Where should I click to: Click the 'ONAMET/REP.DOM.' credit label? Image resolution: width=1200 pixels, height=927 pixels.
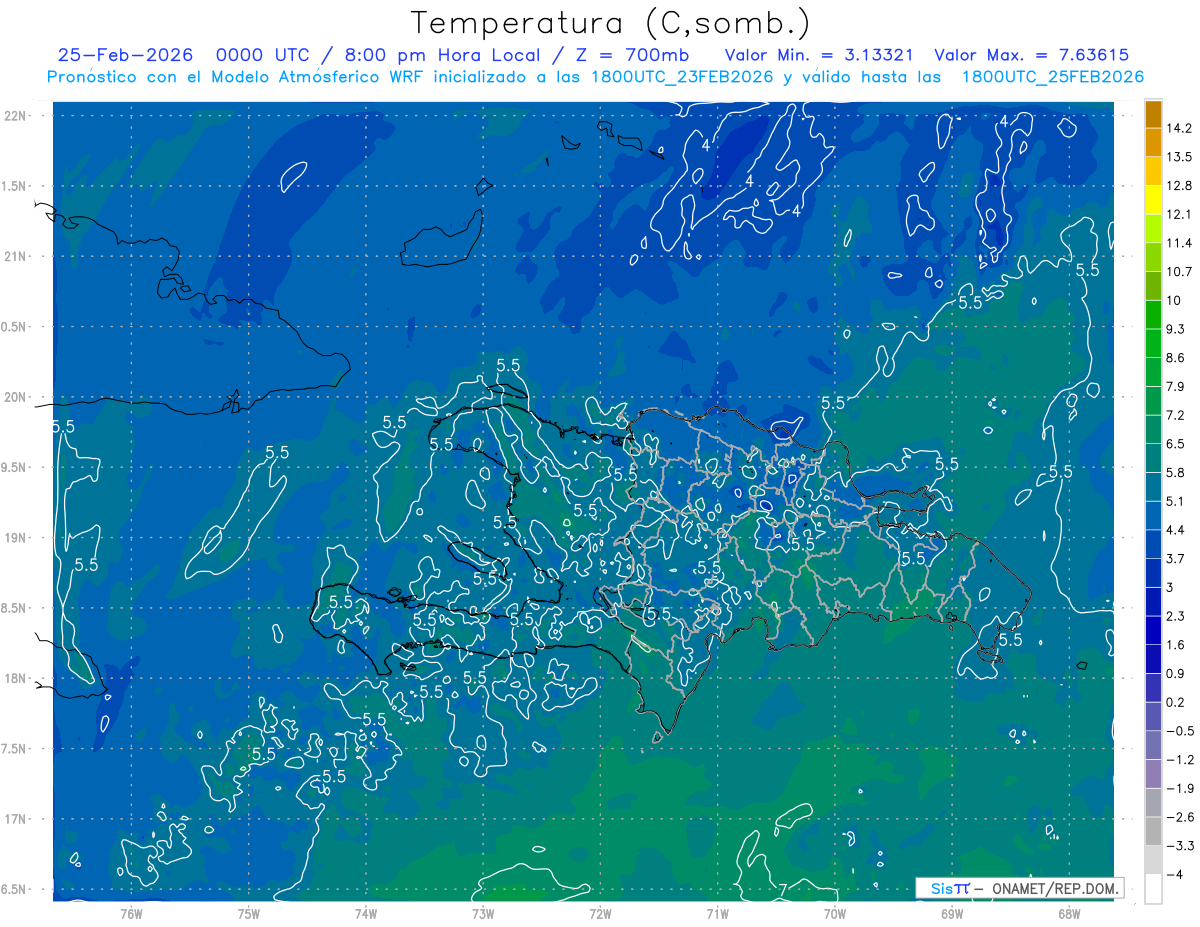[1055, 888]
